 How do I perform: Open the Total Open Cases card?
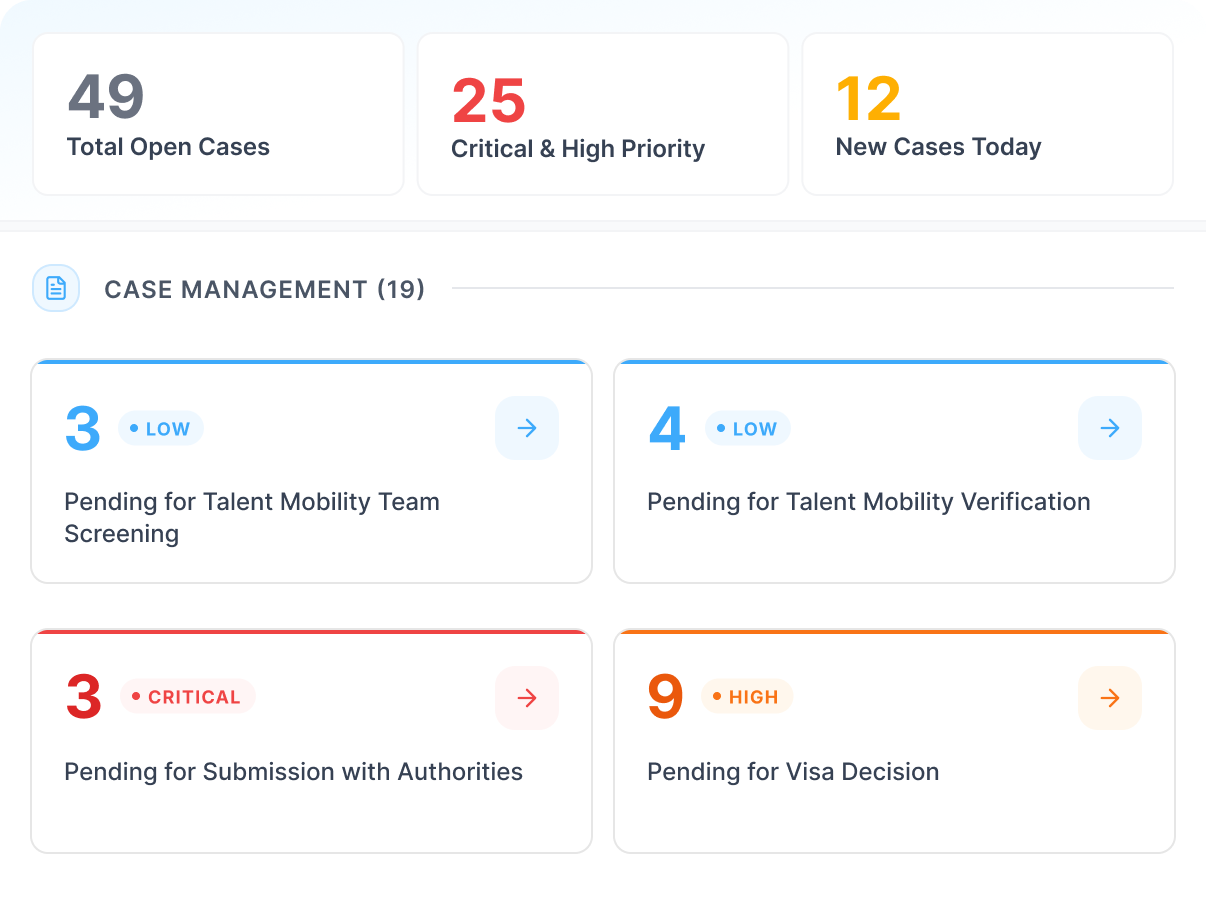[x=218, y=114]
